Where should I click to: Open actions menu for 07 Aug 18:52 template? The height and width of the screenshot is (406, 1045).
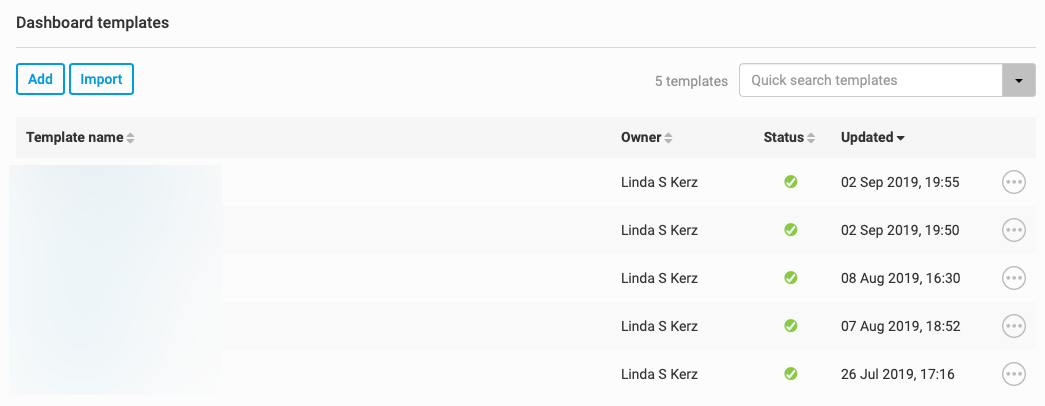pyautogui.click(x=1013, y=326)
